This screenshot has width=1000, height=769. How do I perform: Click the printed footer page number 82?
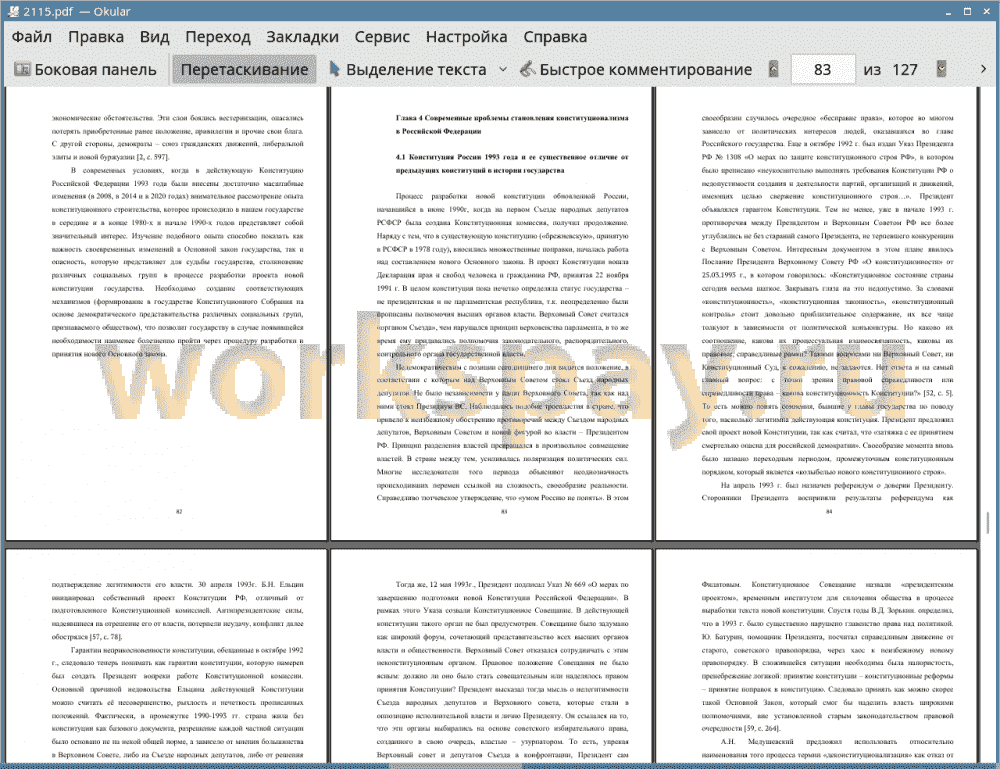point(179,511)
